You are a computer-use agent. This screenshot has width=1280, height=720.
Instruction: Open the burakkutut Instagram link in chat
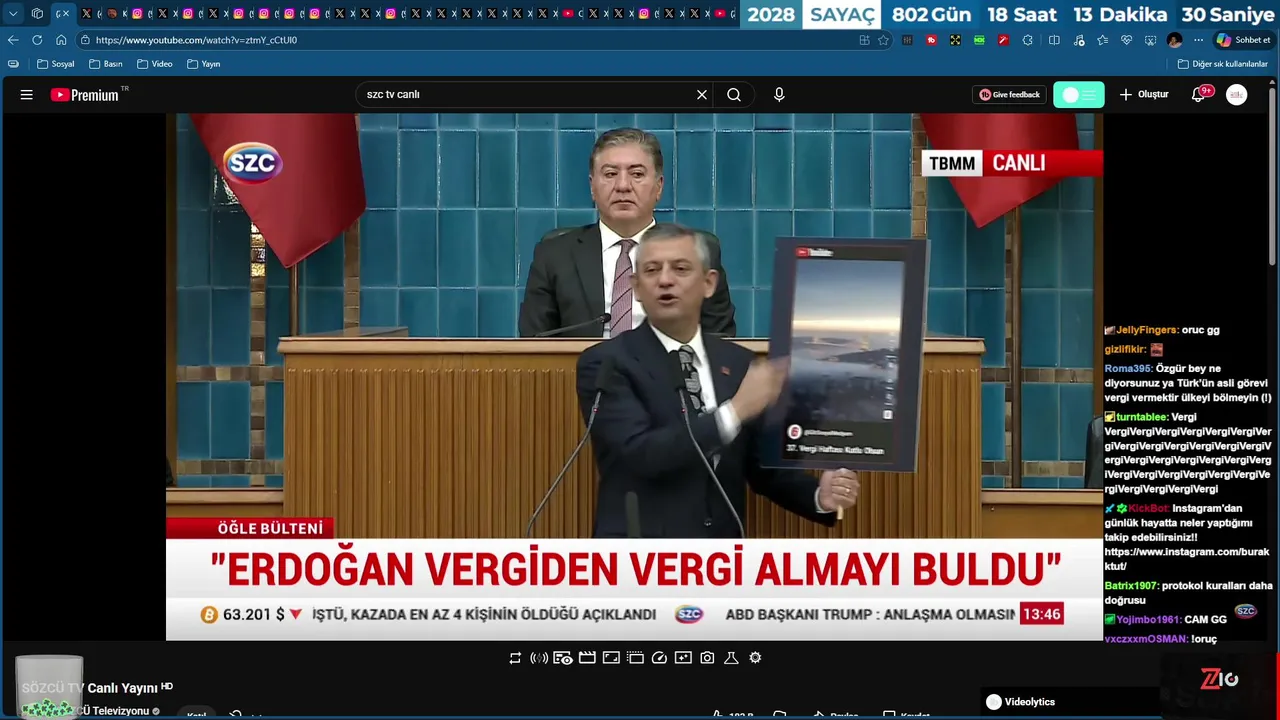[x=1187, y=558]
